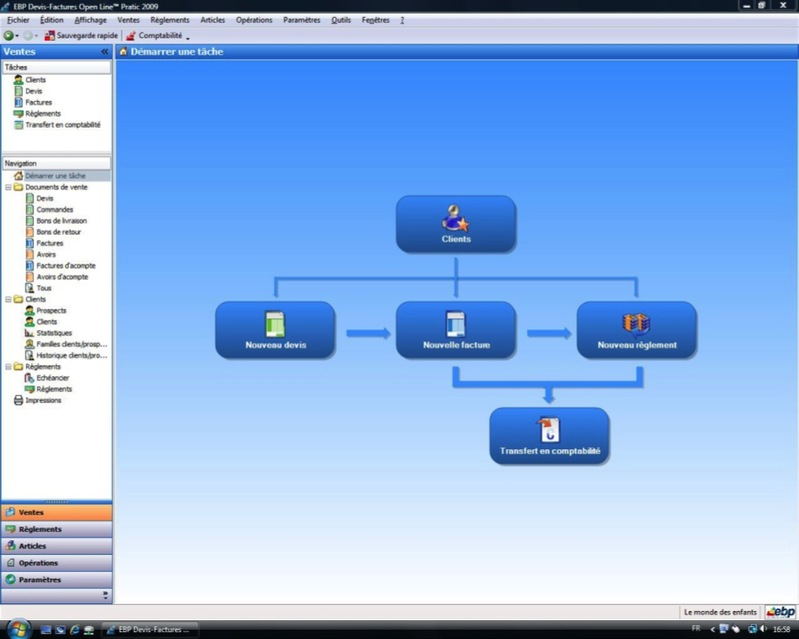Click the FR language indicator in taskbar
Viewport: 799px width, 639px height.
coord(696,629)
